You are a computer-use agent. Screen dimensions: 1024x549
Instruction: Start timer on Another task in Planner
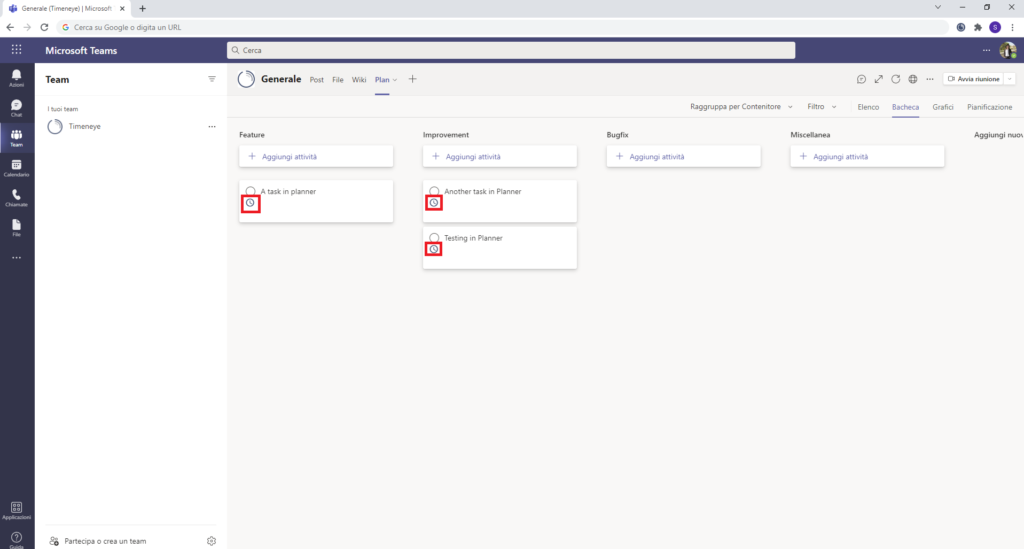coord(434,203)
